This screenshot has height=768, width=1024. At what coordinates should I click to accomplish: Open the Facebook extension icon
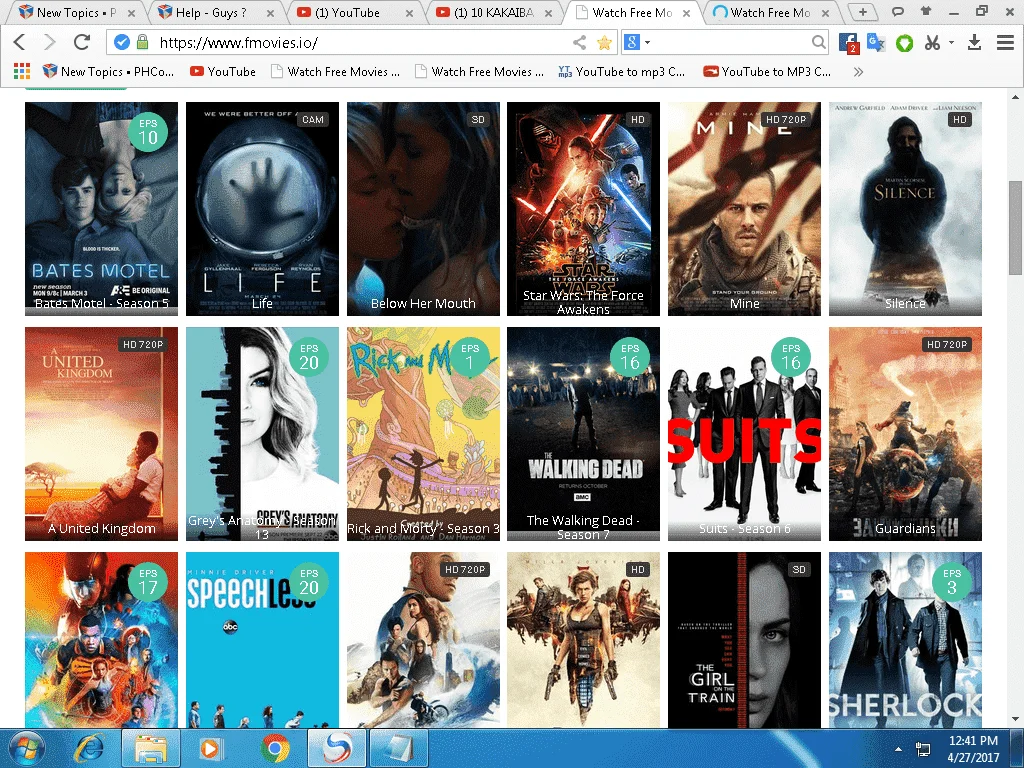click(848, 42)
